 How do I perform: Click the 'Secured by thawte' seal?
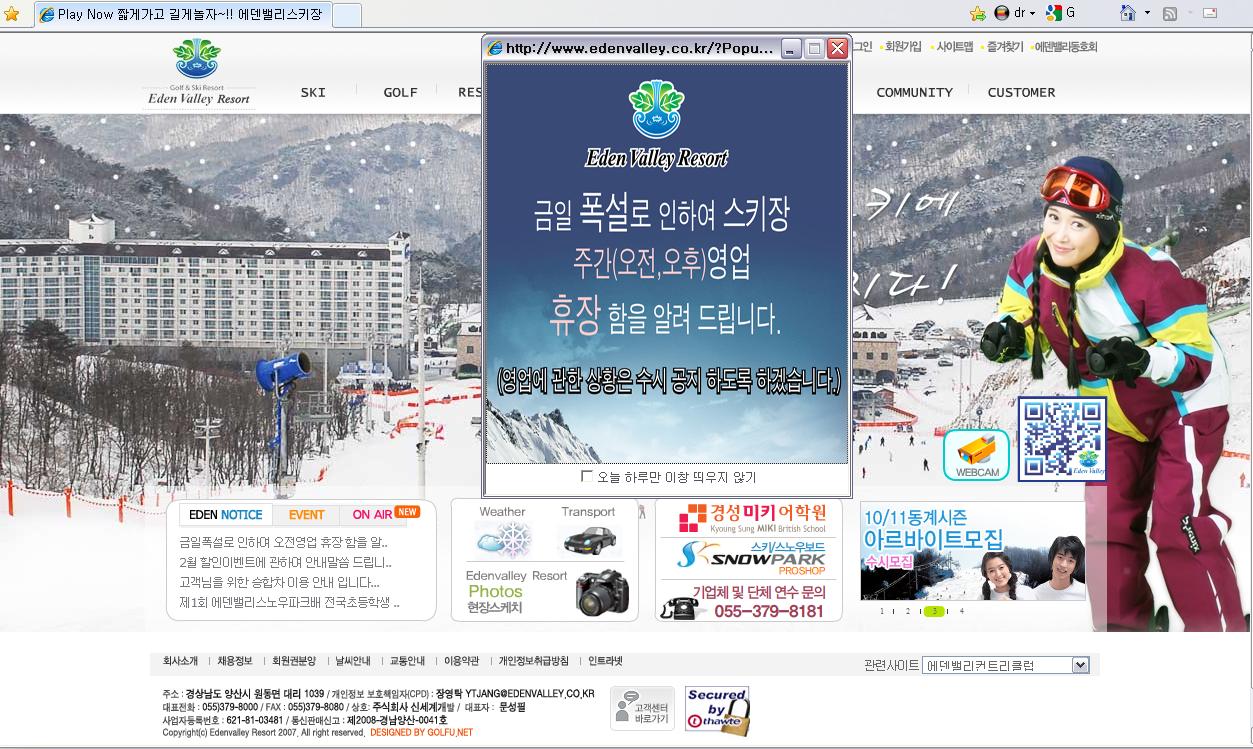pyautogui.click(x=717, y=710)
